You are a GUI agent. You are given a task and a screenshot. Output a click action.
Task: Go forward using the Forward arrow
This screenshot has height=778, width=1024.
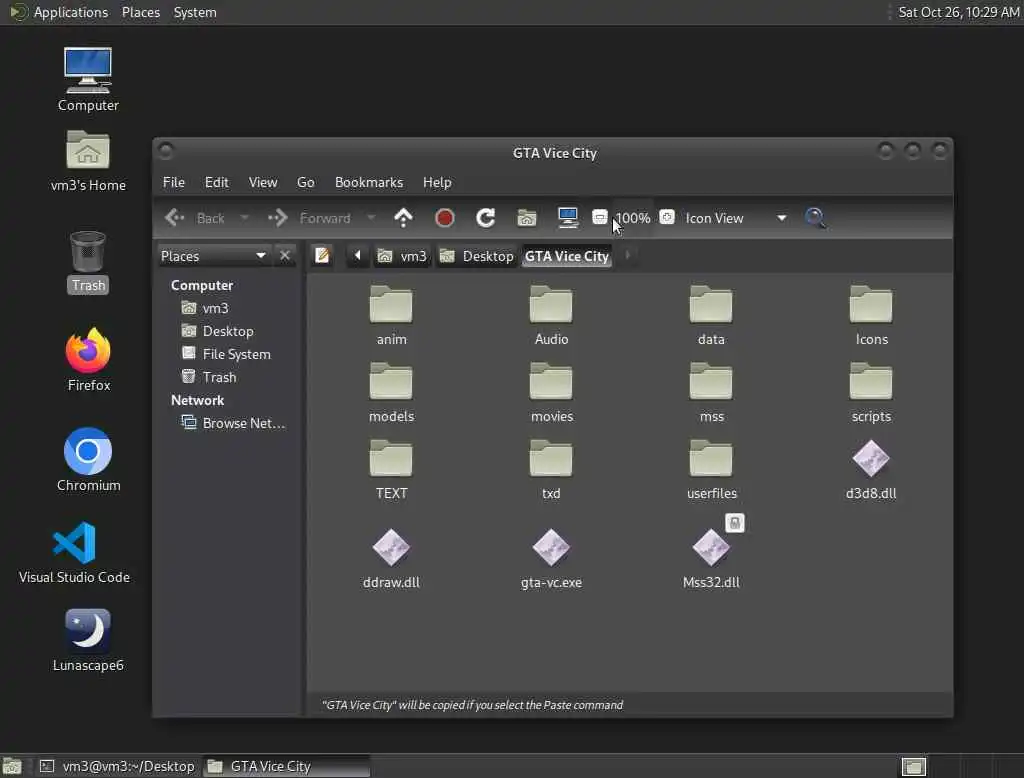[x=310, y=218]
